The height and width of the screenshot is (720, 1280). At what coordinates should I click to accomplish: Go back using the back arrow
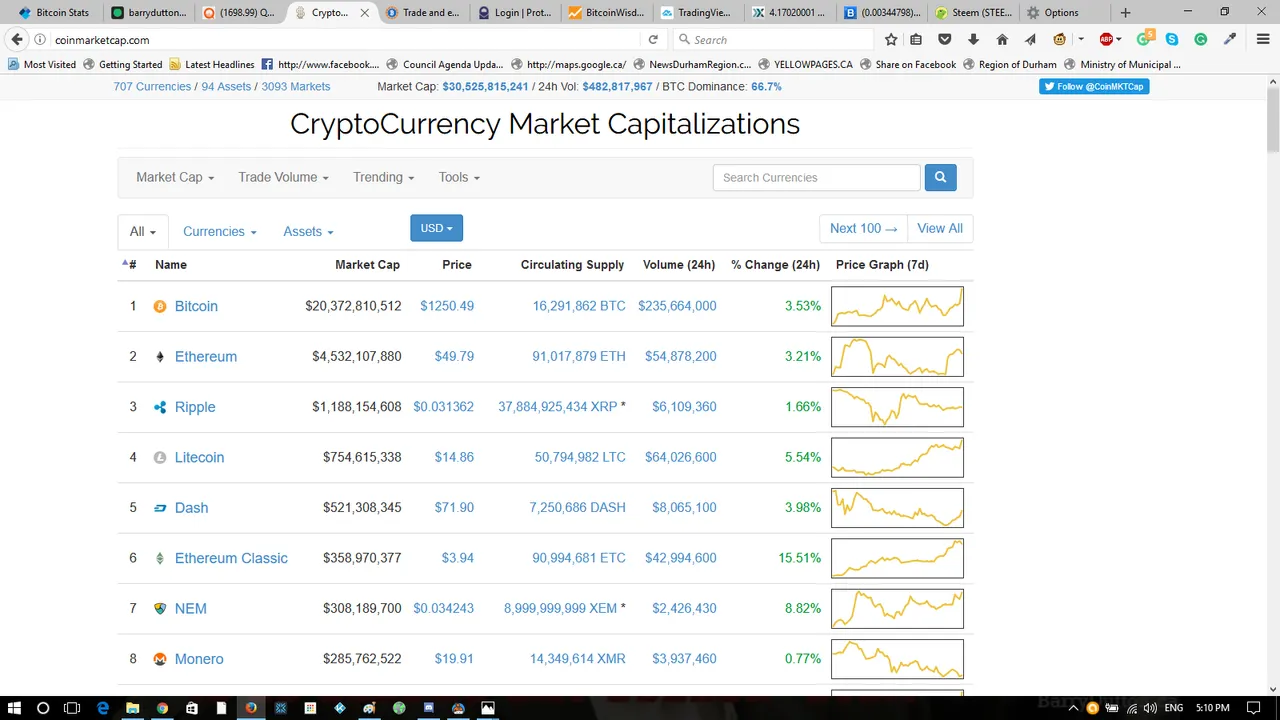pyautogui.click(x=17, y=40)
